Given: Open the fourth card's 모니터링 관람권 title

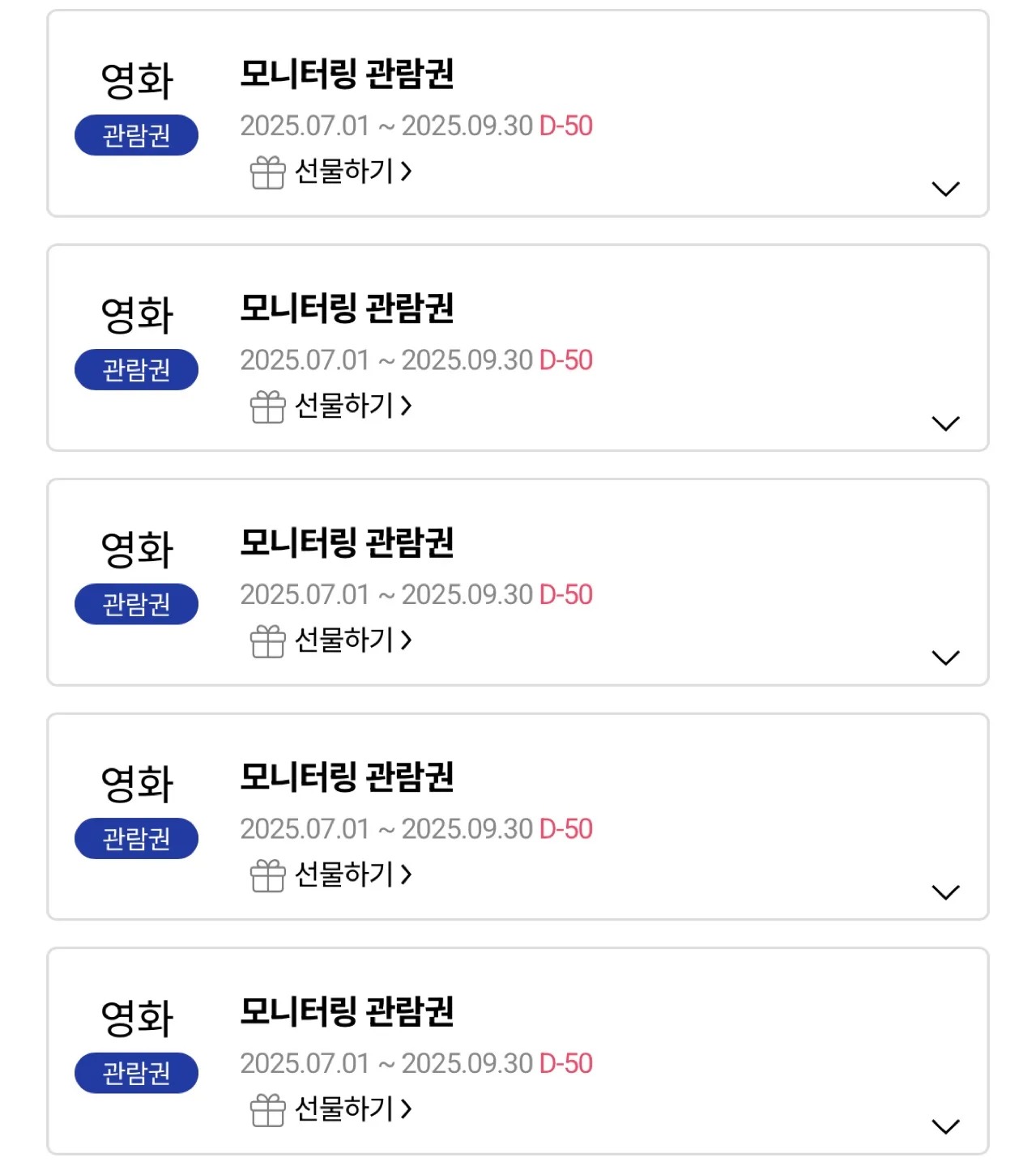Looking at the screenshot, I should point(347,777).
